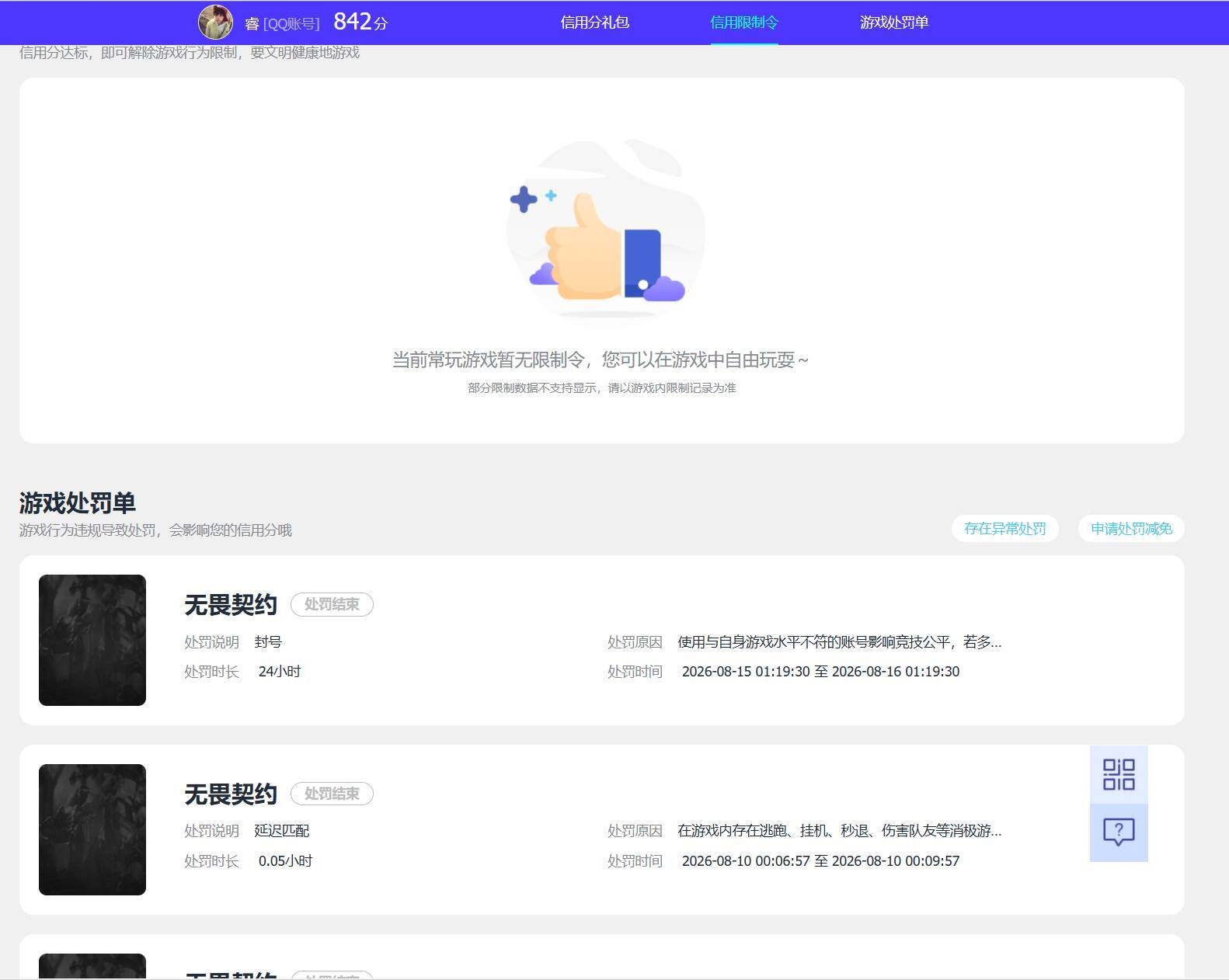Click the 当前常玩游戏暂无限制令 message

[x=601, y=360]
